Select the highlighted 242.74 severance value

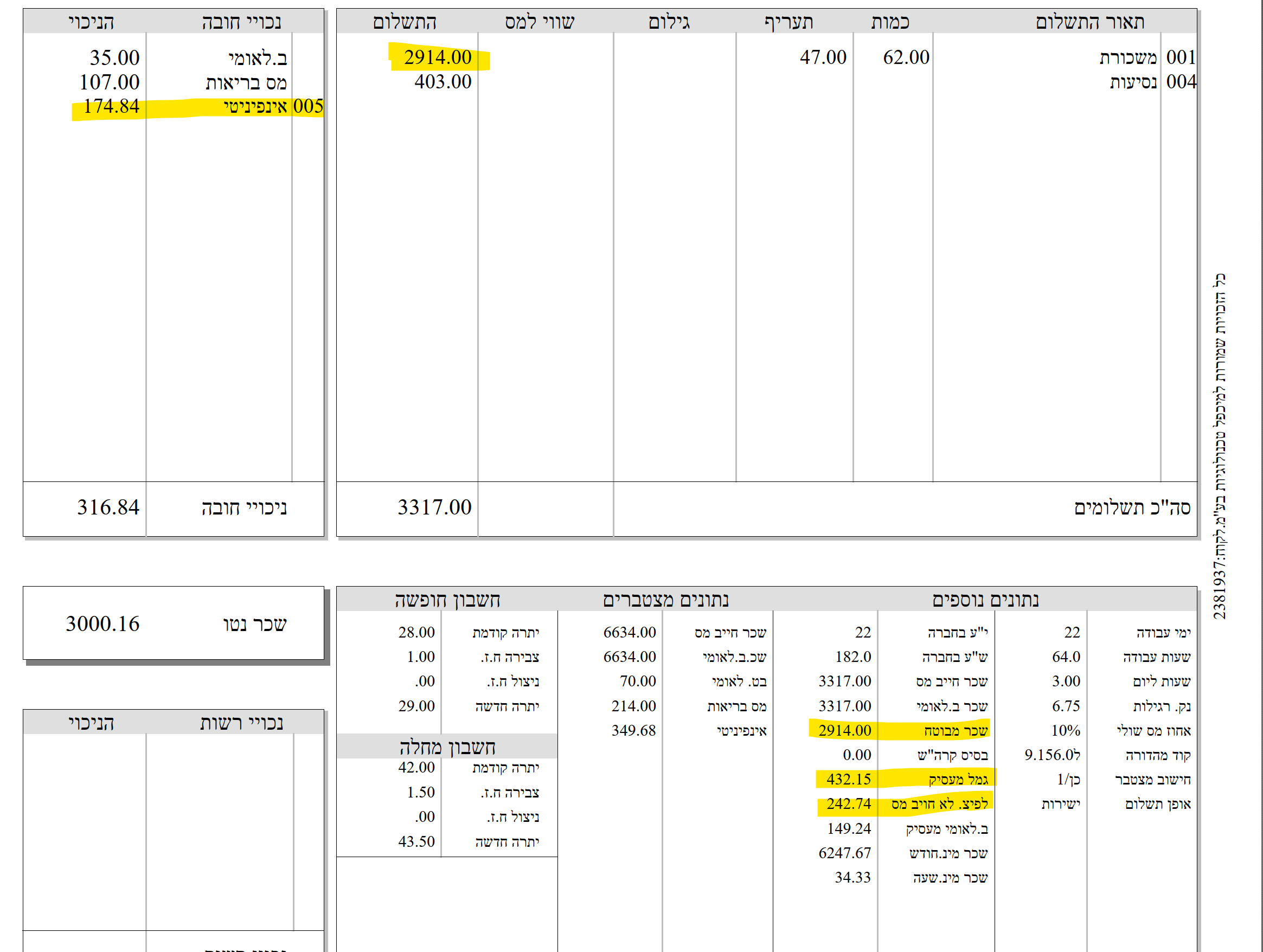[849, 803]
